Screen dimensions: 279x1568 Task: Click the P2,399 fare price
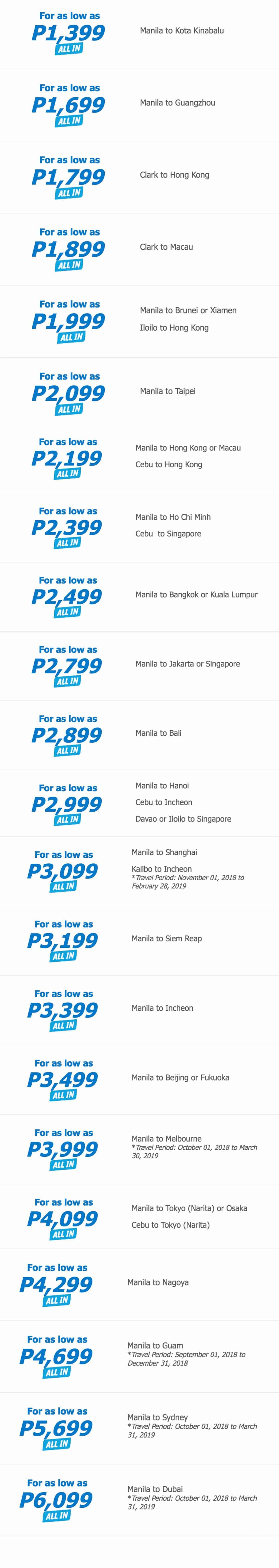(x=66, y=527)
